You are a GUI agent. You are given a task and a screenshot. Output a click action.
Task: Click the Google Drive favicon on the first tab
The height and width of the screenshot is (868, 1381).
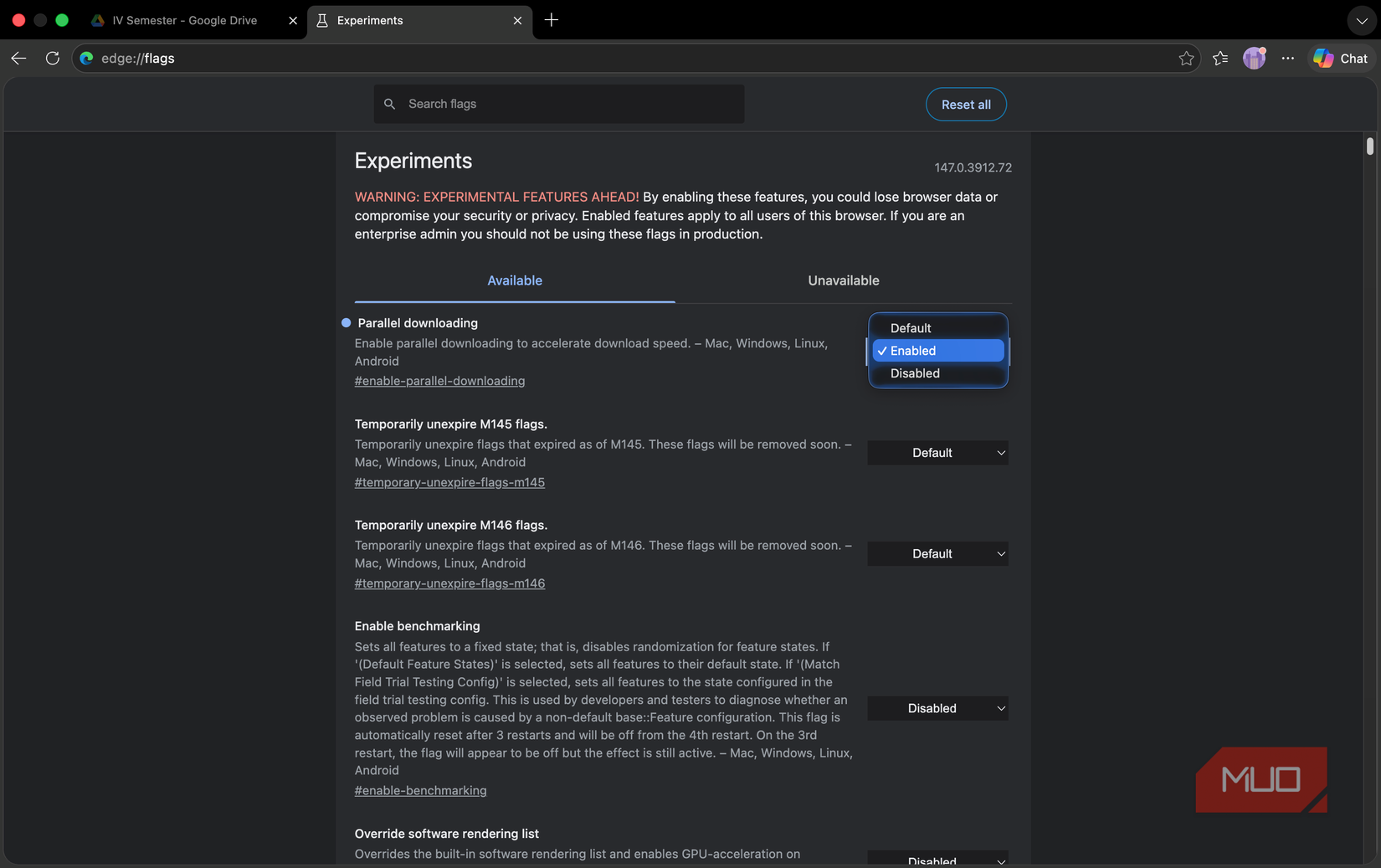[98, 21]
